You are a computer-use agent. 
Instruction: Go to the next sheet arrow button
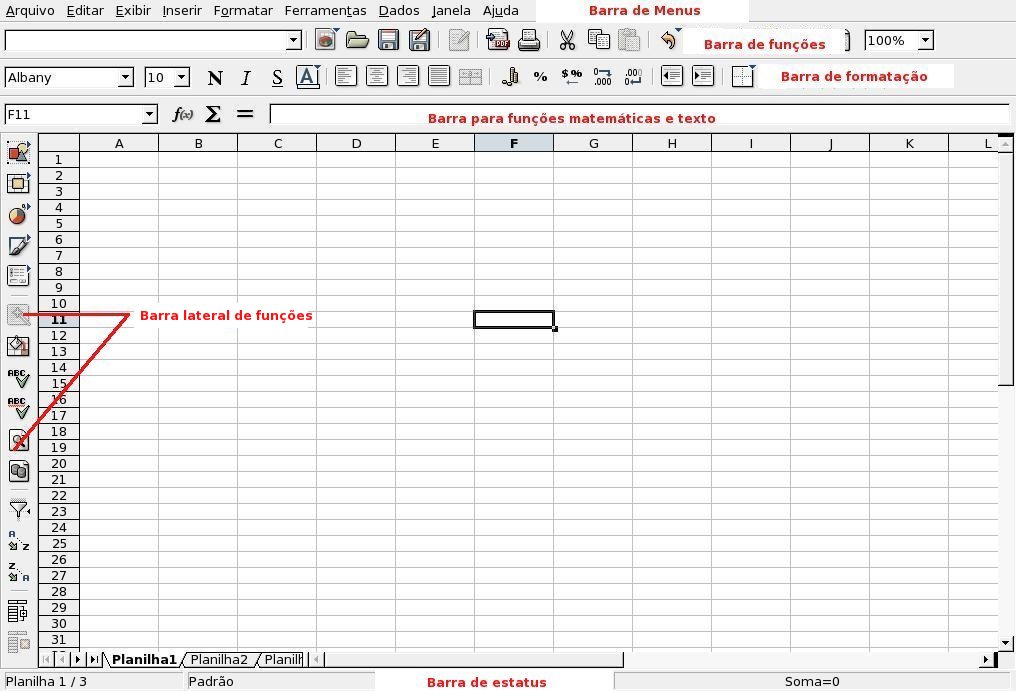pyautogui.click(x=78, y=660)
